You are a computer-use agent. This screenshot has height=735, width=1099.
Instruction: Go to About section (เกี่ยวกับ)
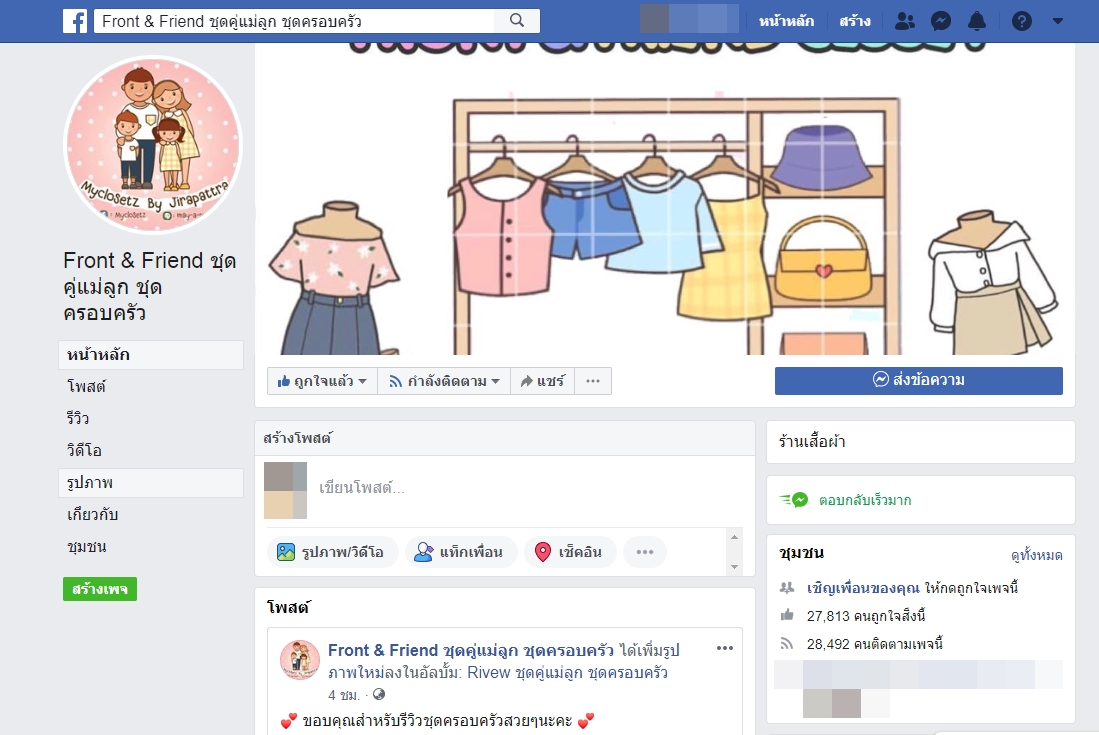93,515
